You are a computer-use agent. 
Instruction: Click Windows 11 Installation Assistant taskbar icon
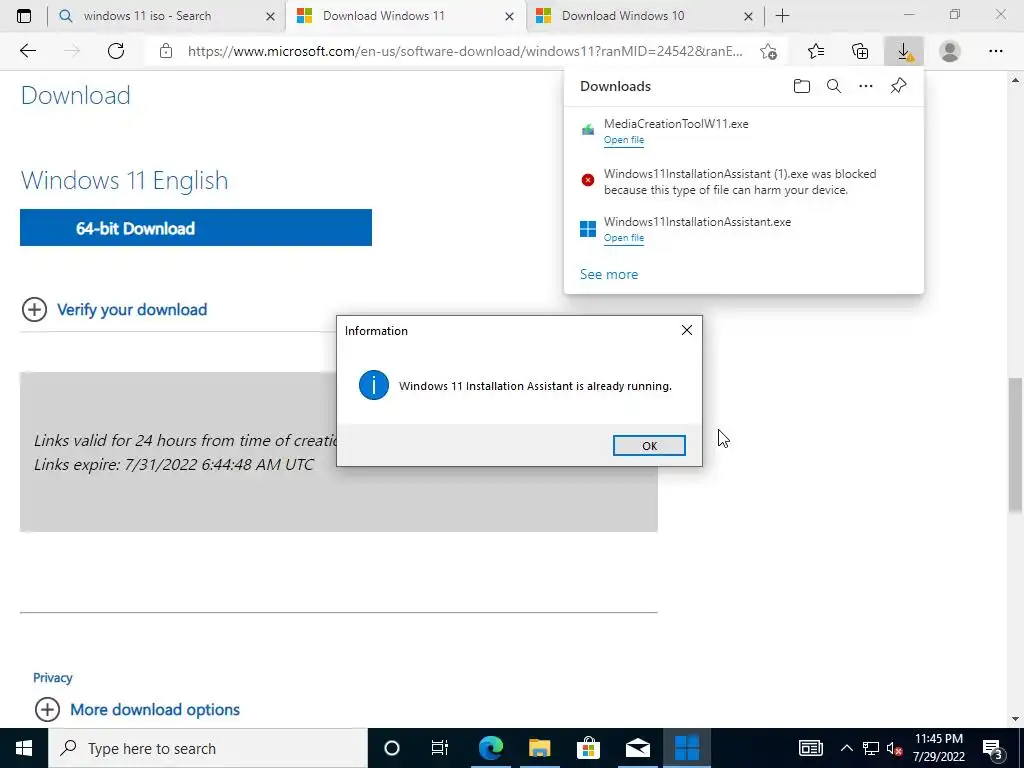[687, 748]
